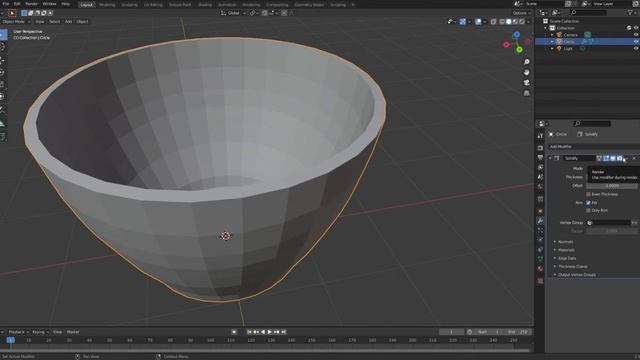
Task: Jump to the last frame in timeline
Action: click(284, 332)
